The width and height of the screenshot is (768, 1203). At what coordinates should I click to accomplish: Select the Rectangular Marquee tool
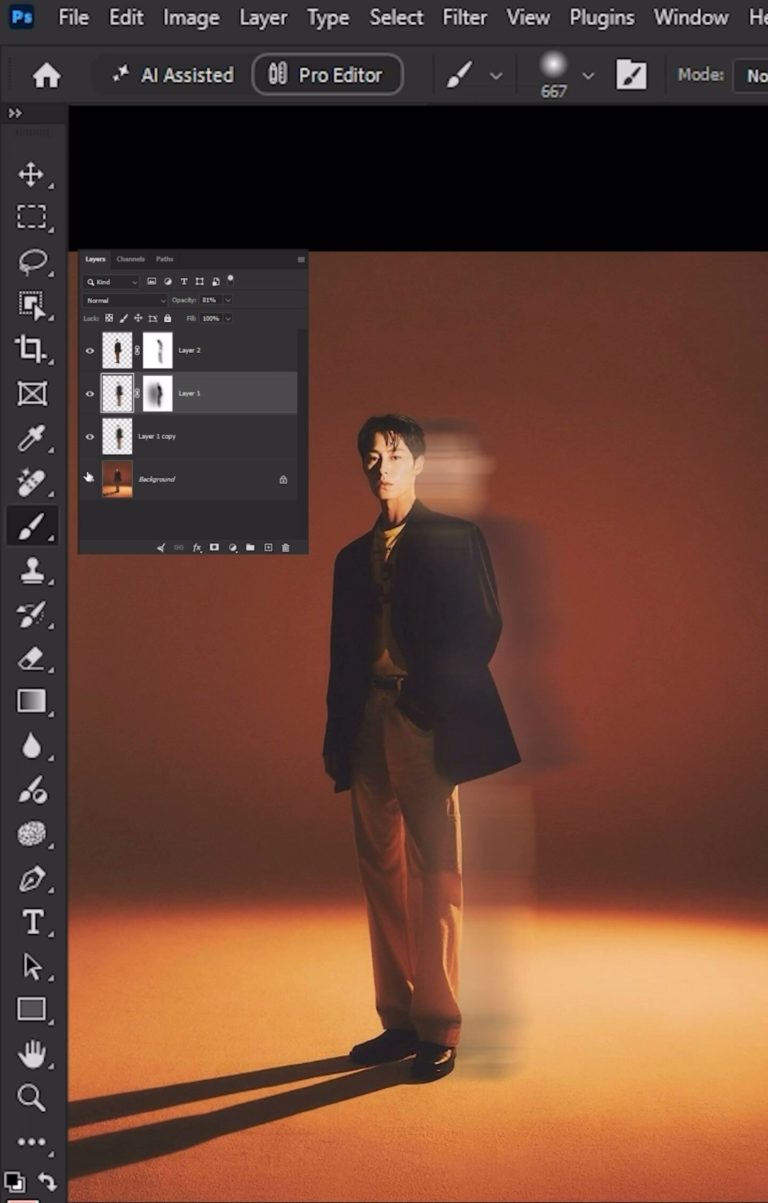31,217
